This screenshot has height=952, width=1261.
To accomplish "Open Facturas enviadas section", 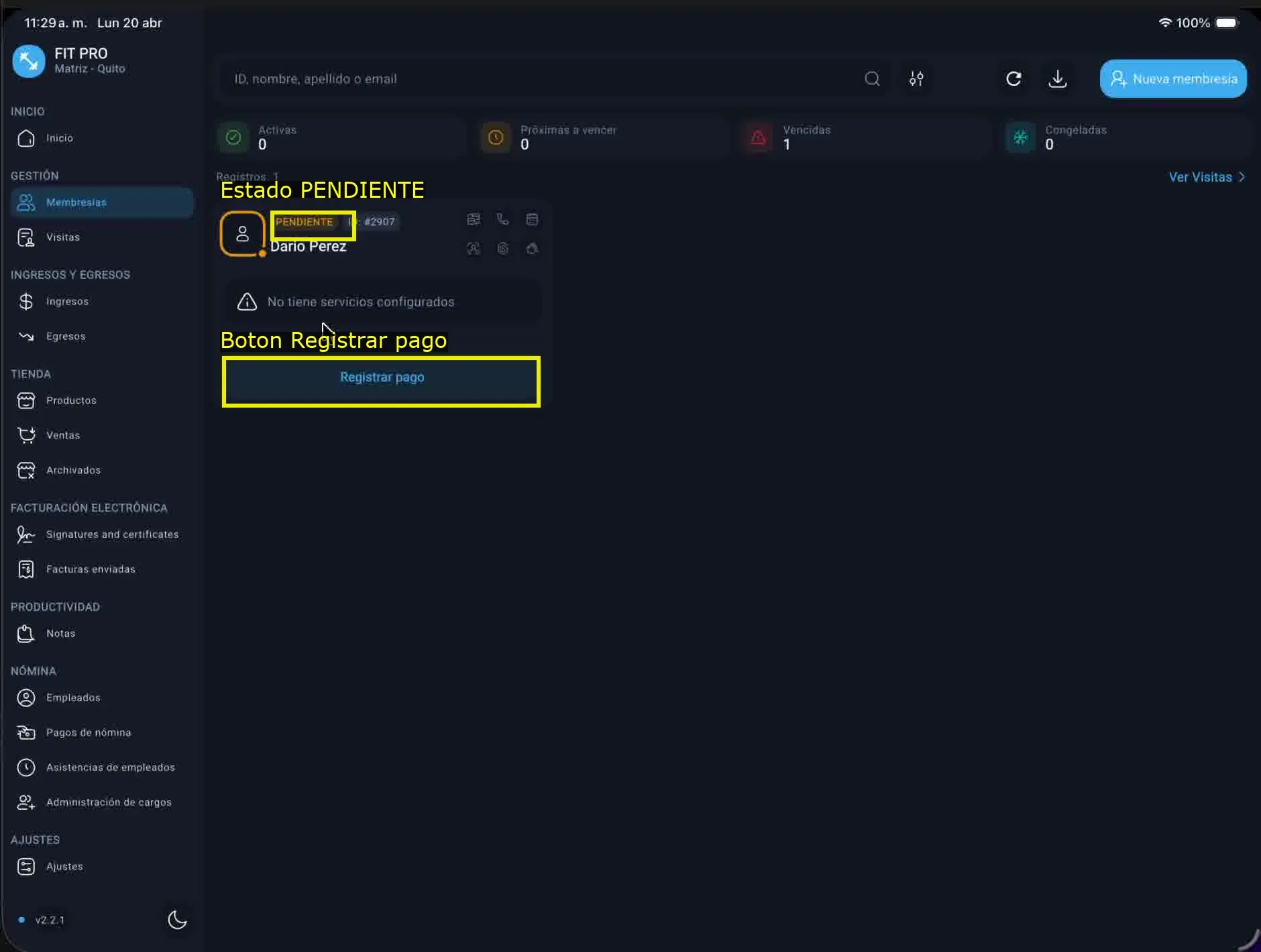I will pos(91,569).
